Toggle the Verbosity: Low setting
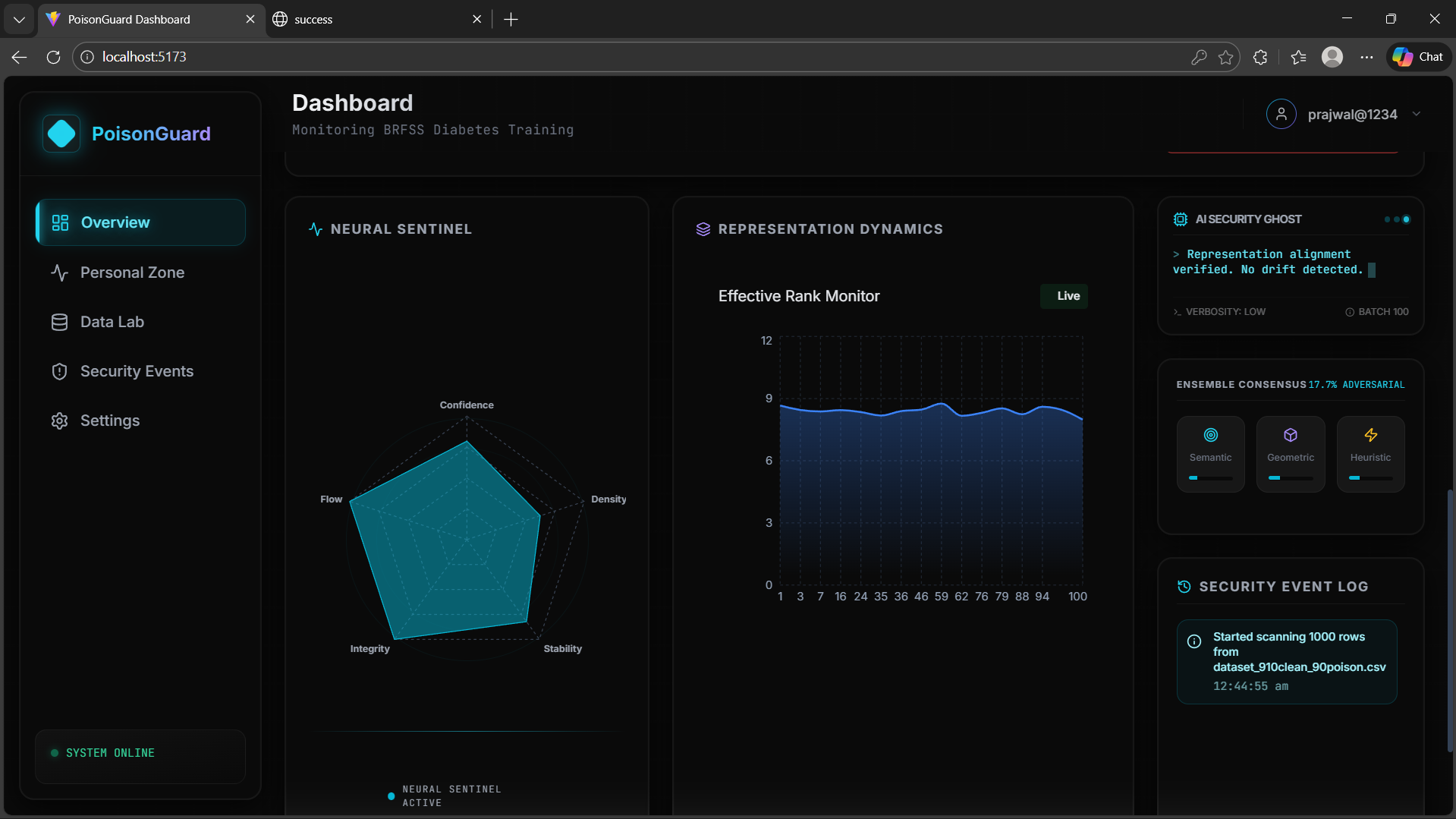1456x819 pixels. coord(1219,312)
